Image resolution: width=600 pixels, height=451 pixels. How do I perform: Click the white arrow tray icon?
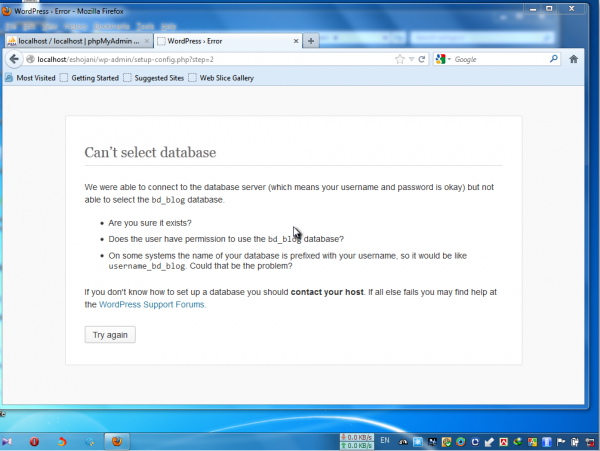[x=489, y=442]
